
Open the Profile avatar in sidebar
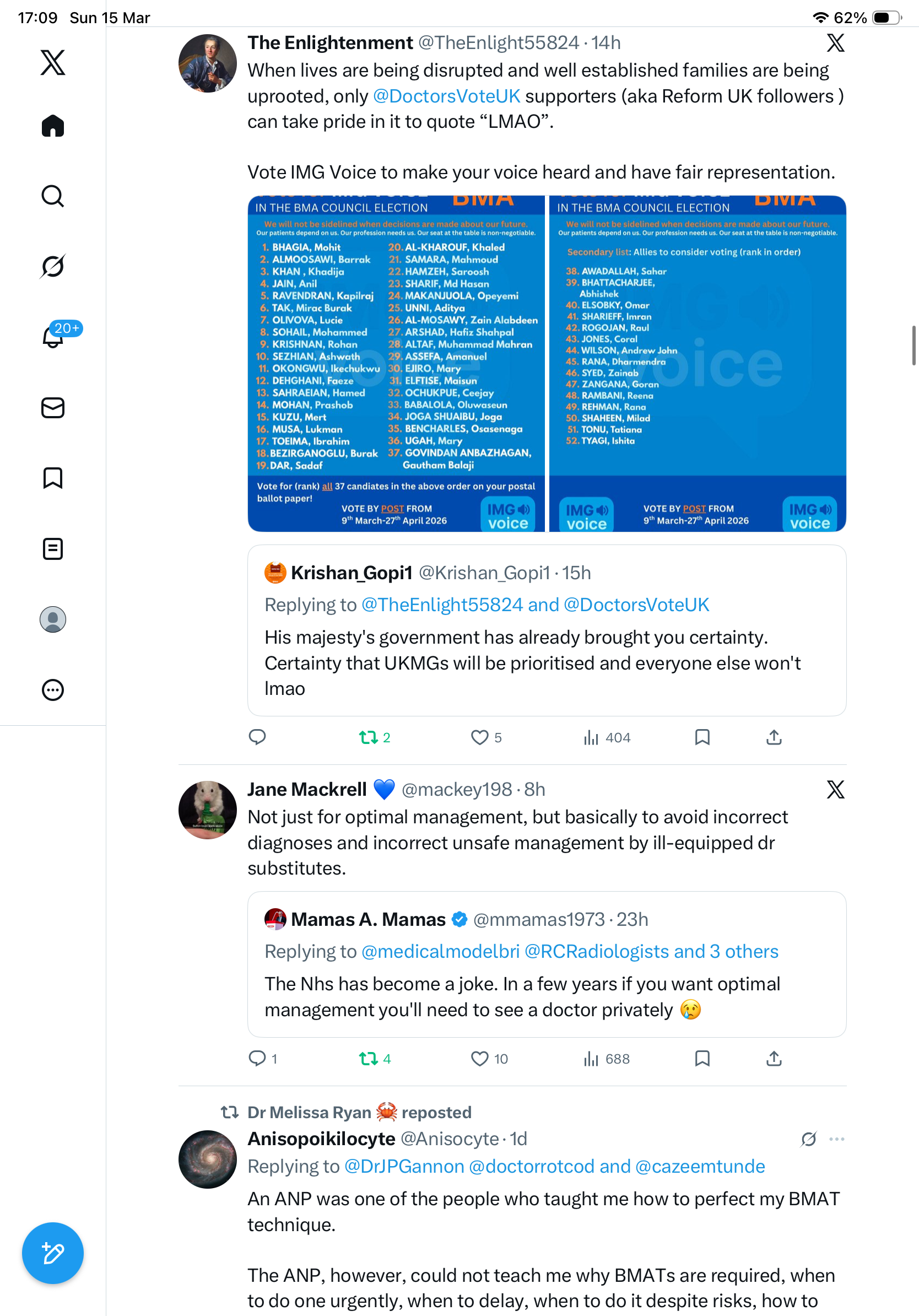pyautogui.click(x=53, y=619)
